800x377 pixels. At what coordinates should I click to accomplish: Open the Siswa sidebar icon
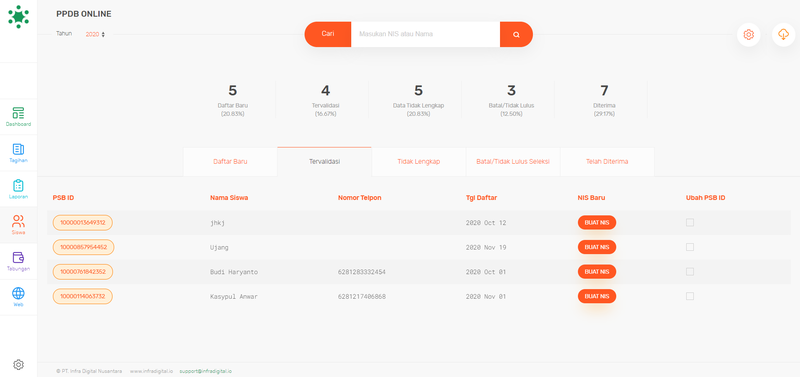[18, 225]
